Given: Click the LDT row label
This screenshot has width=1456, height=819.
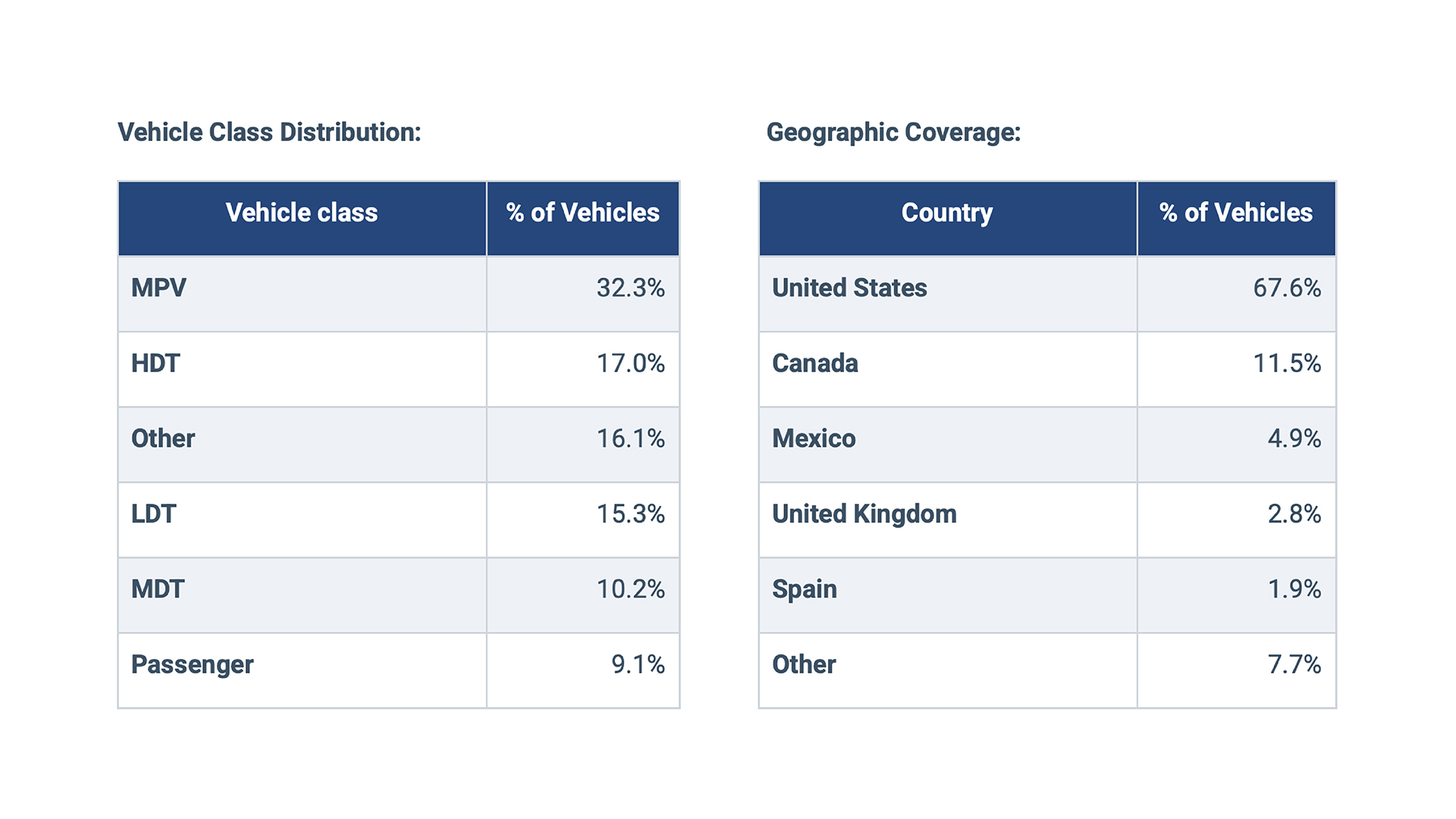Looking at the screenshot, I should point(154,514).
